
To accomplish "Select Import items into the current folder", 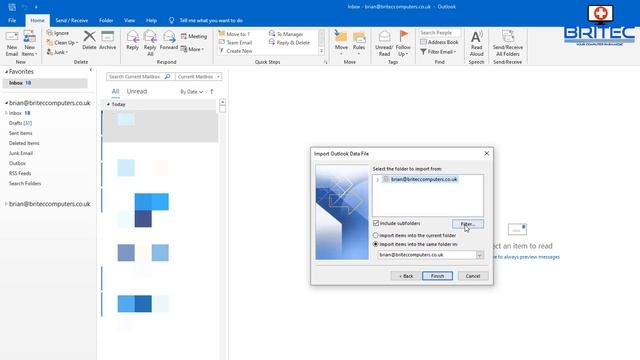I will click(x=376, y=236).
